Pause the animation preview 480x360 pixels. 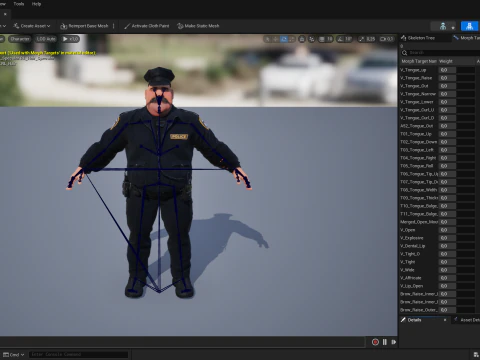(x=385, y=342)
